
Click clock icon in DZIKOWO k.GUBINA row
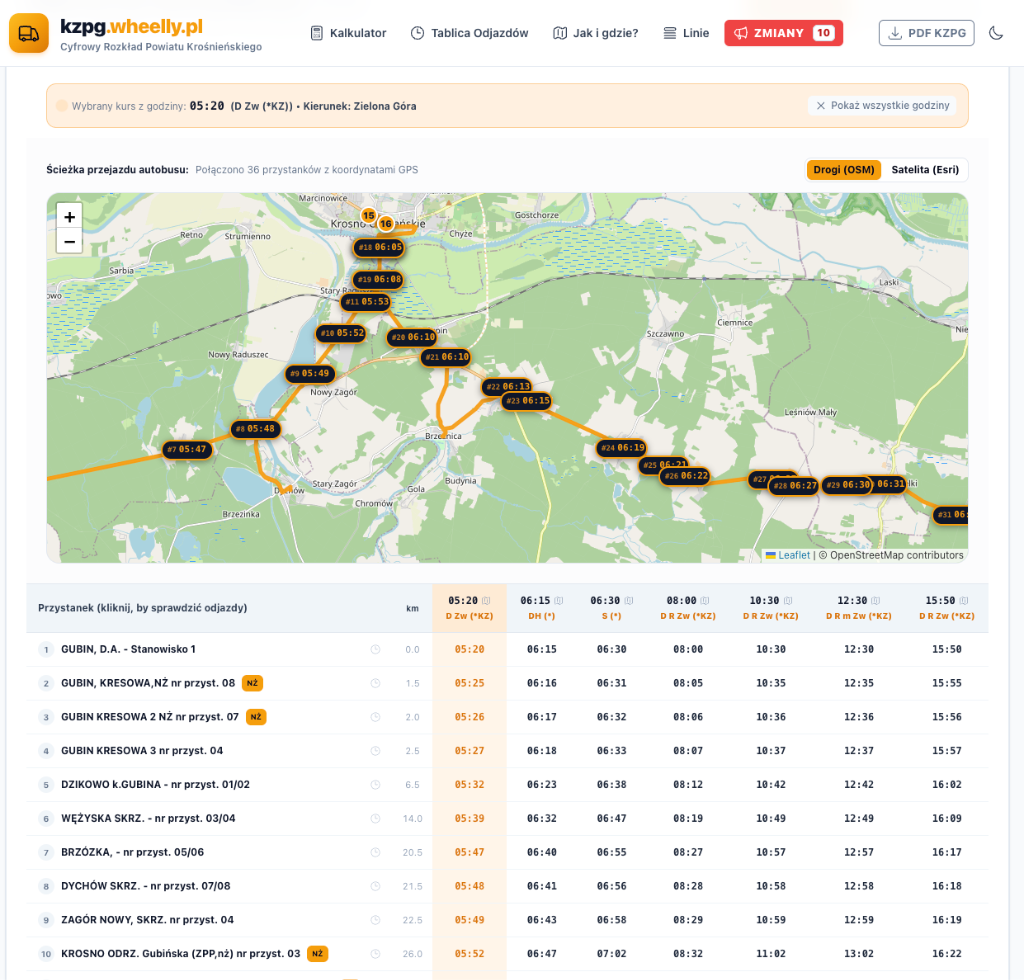coord(375,785)
